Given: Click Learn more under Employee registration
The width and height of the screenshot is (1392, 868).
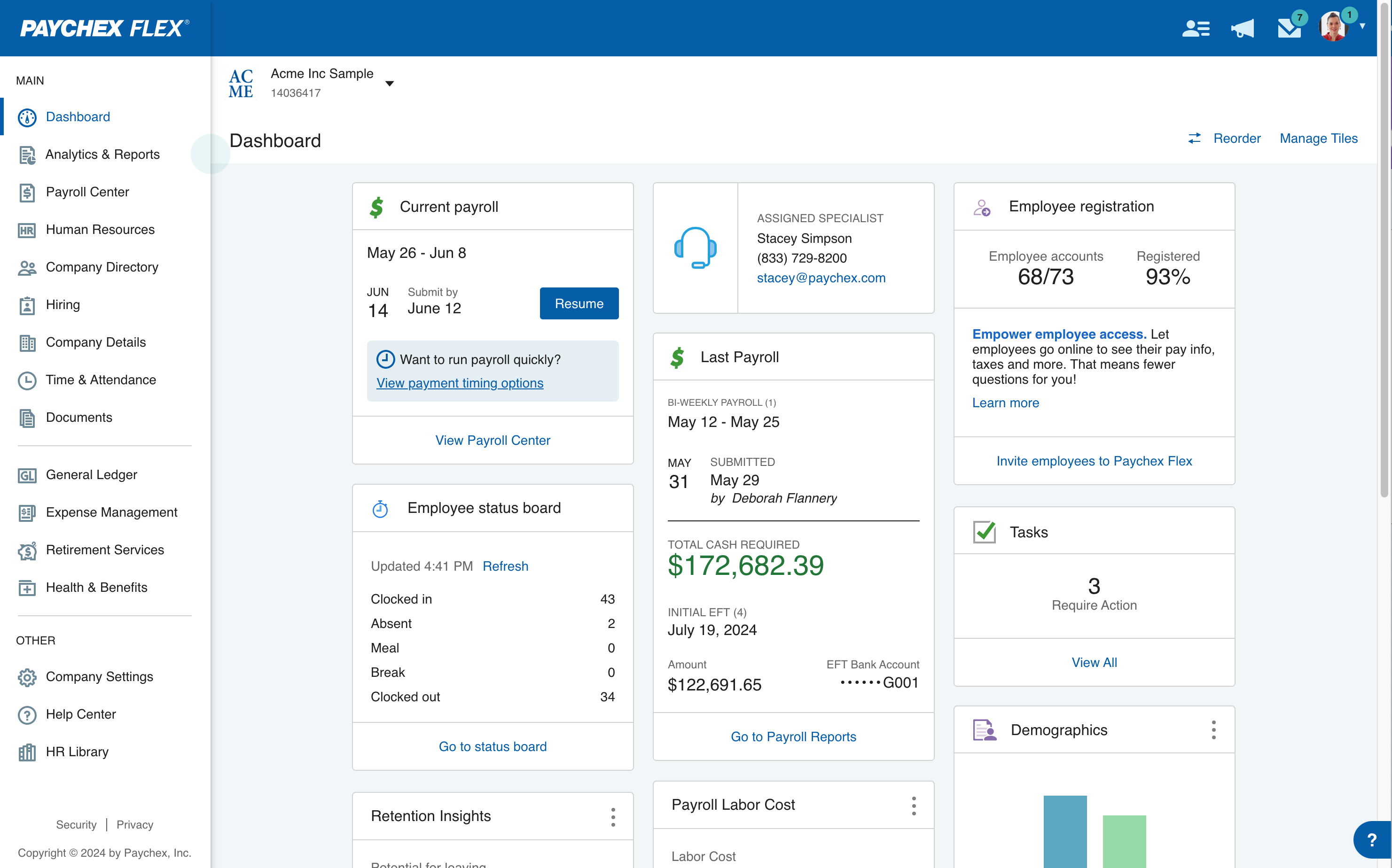Looking at the screenshot, I should click(x=1005, y=403).
